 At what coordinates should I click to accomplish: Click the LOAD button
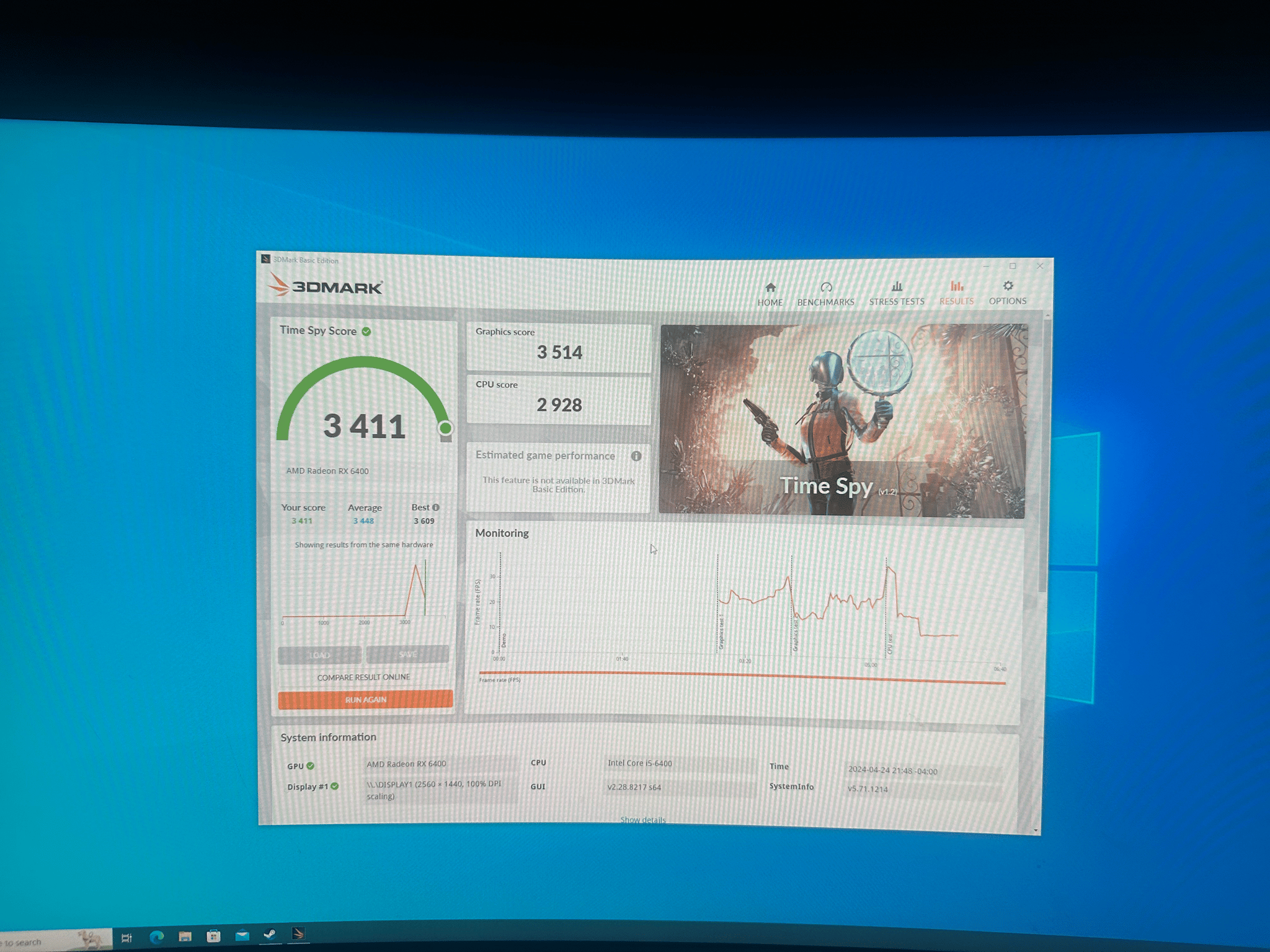[320, 654]
